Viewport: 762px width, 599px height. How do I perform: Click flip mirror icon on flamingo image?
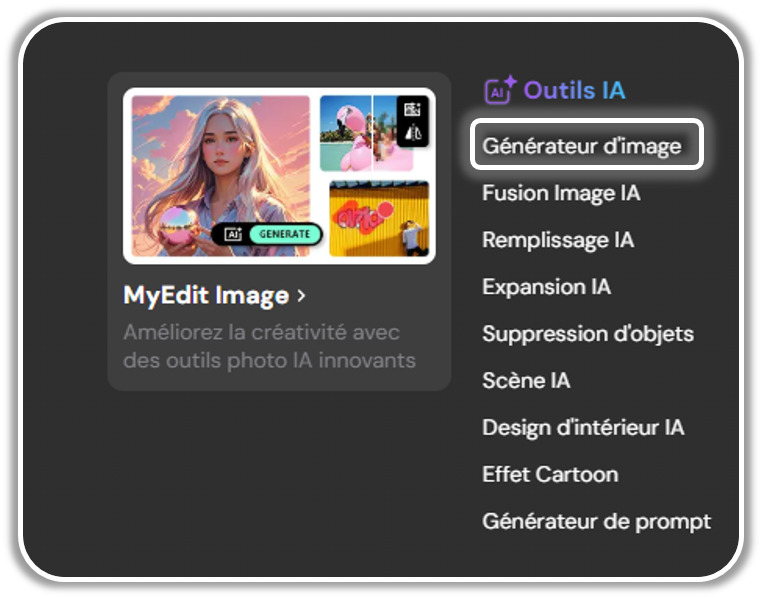point(413,132)
